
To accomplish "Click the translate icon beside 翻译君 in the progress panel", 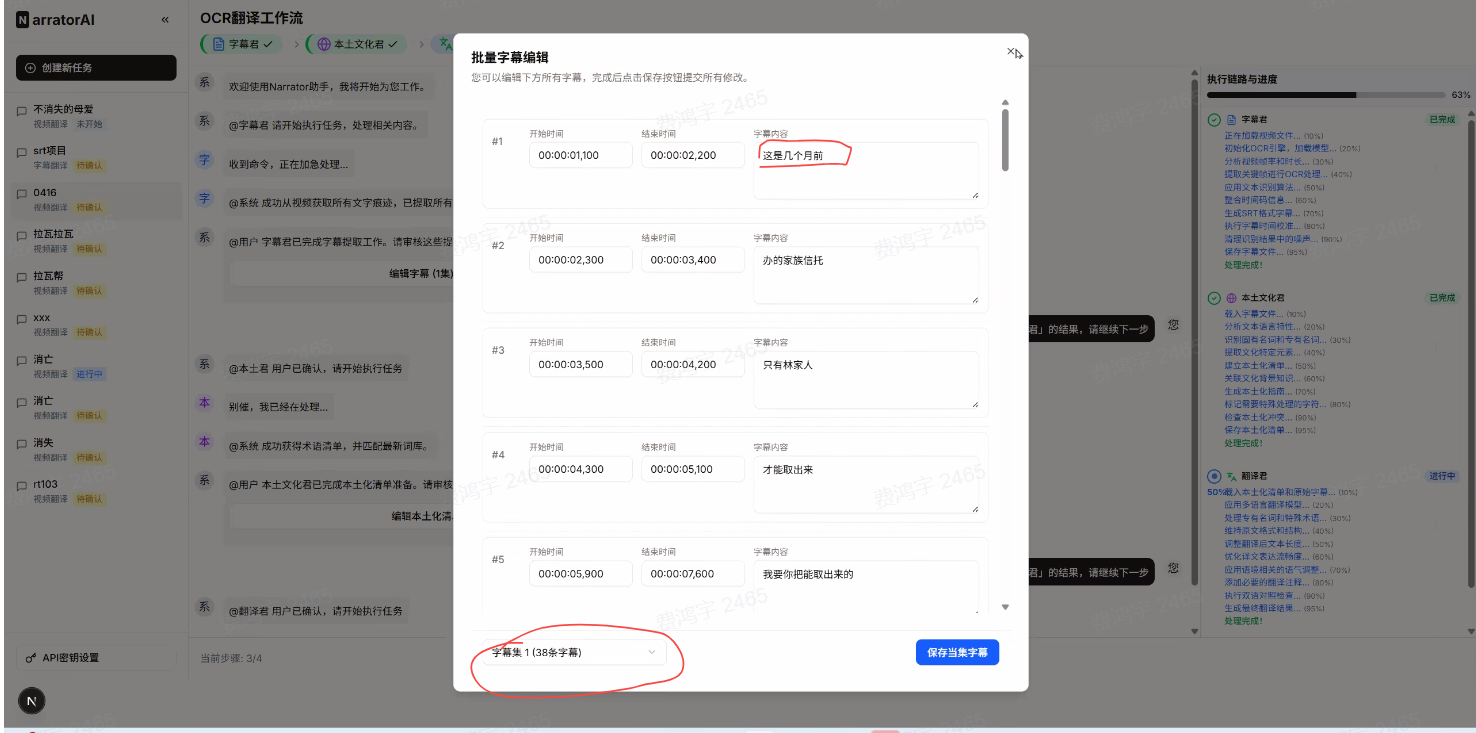I will tap(1231, 477).
